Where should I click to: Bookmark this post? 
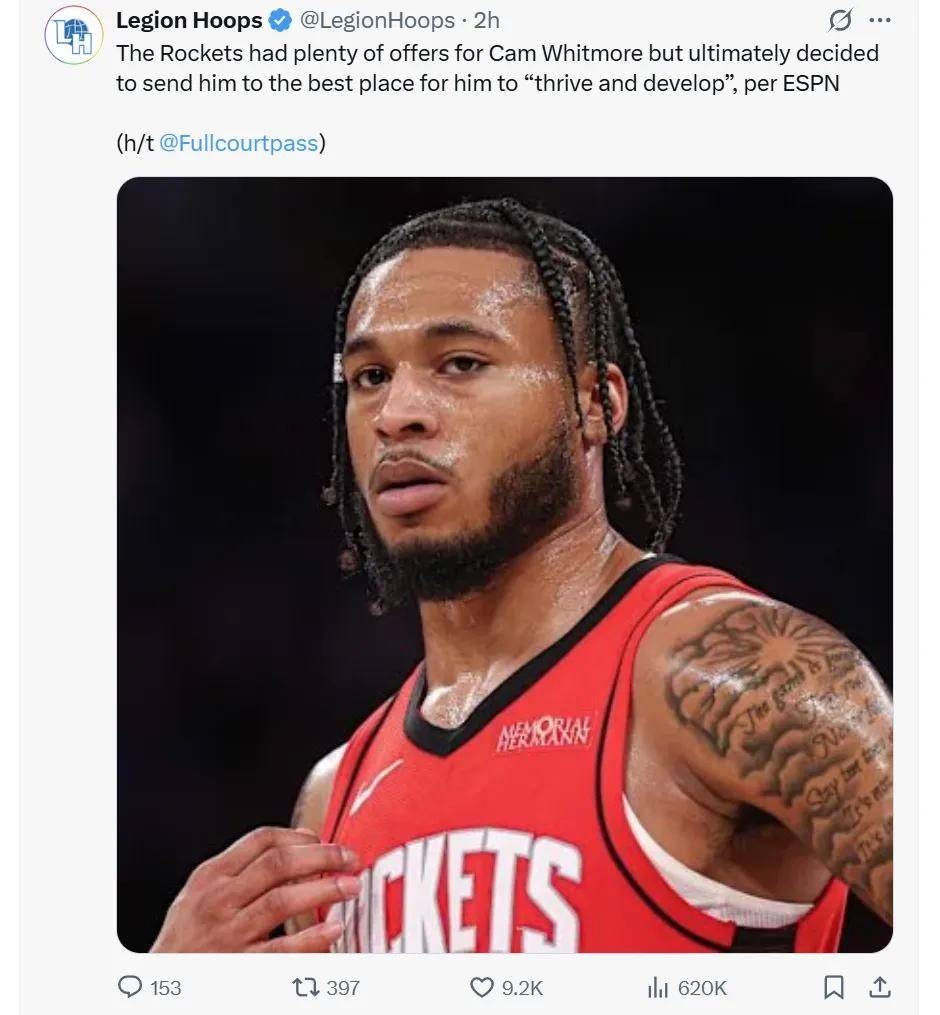pos(833,987)
